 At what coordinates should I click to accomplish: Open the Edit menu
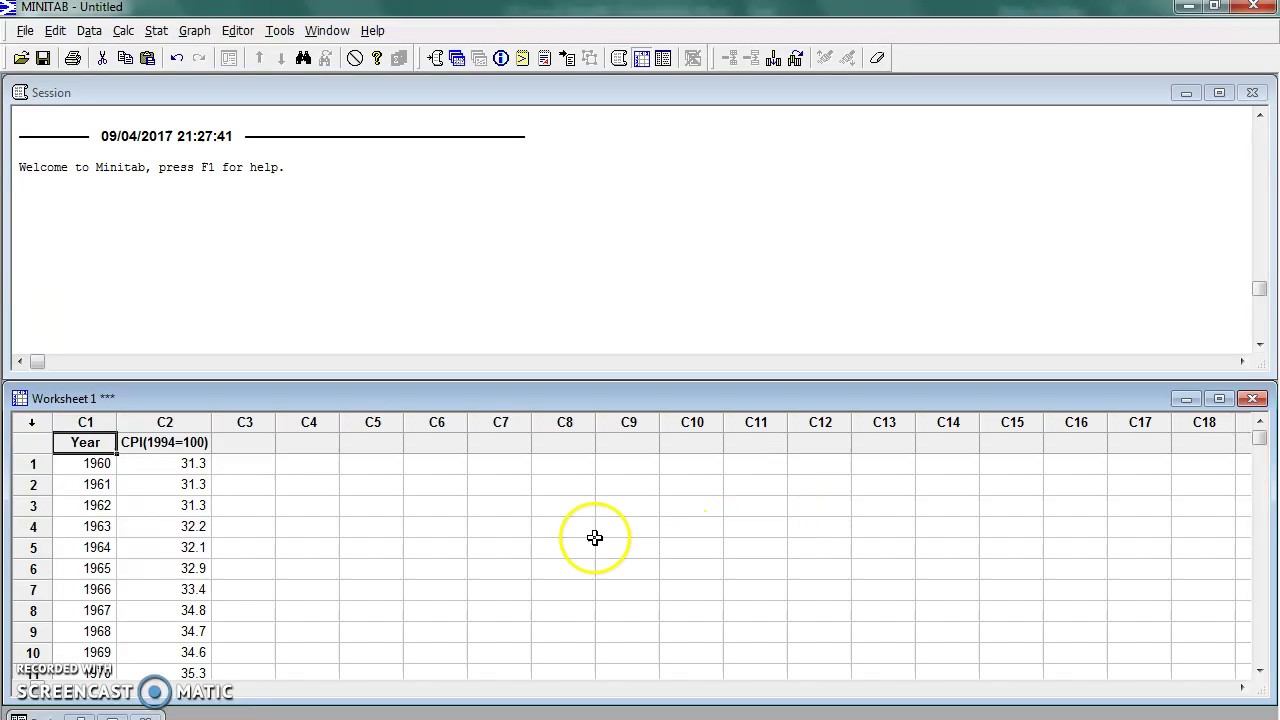[55, 31]
